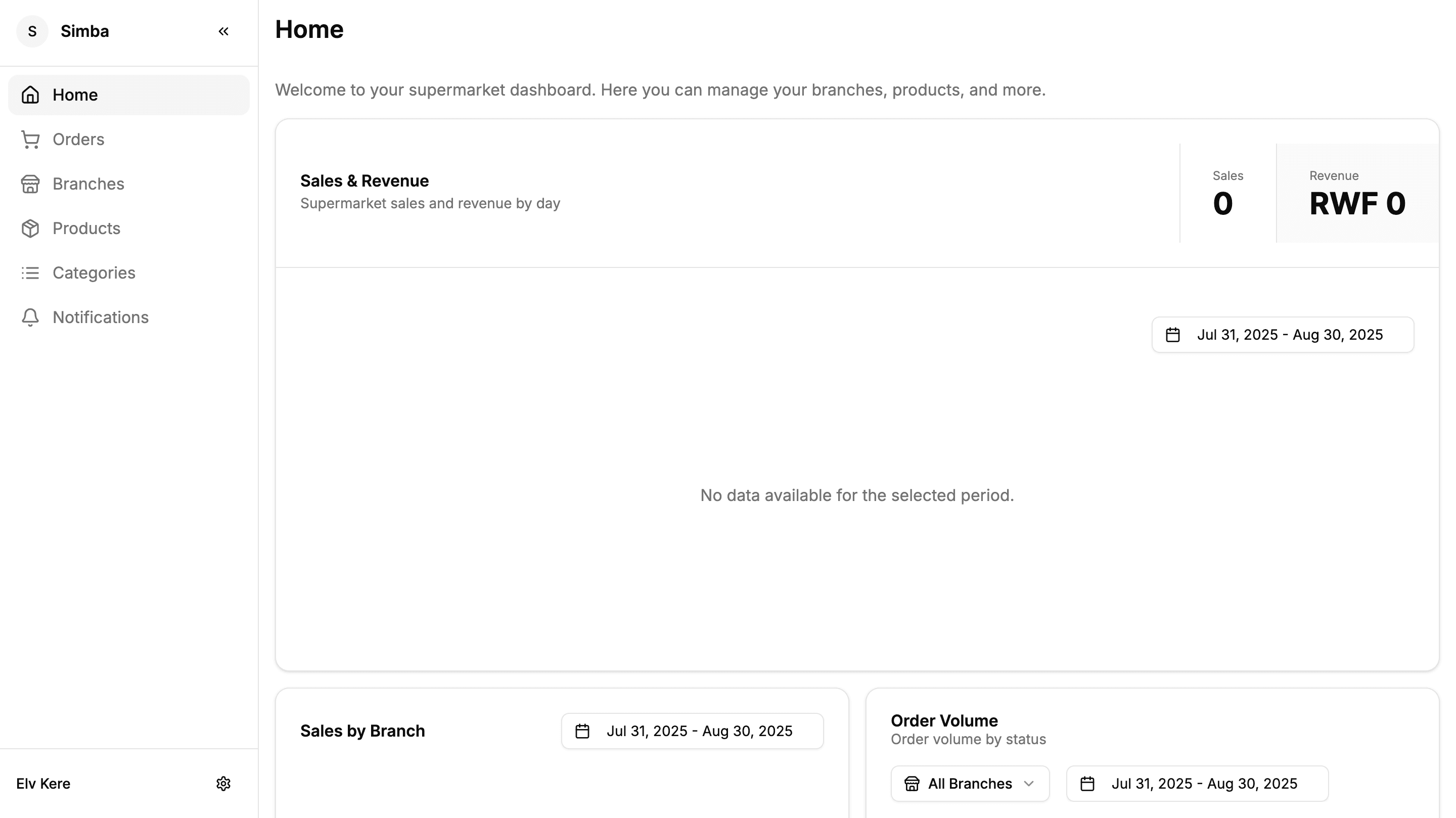
Task: Open Order Volume date range picker
Action: (x=1197, y=784)
